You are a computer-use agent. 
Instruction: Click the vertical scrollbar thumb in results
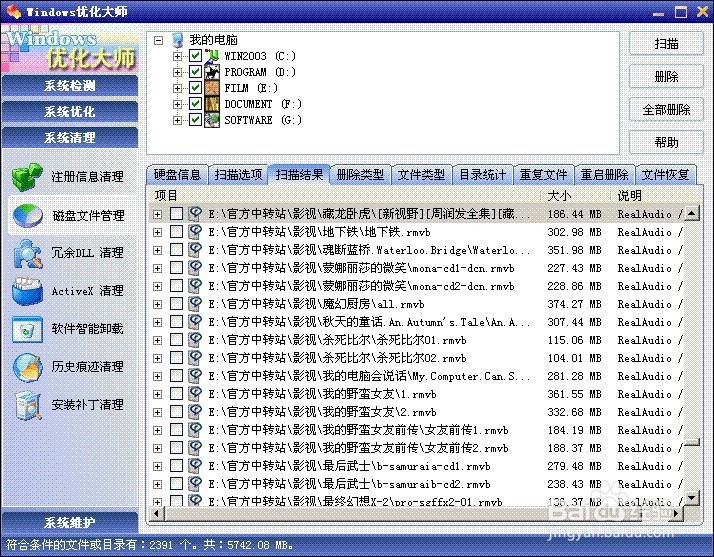click(692, 442)
